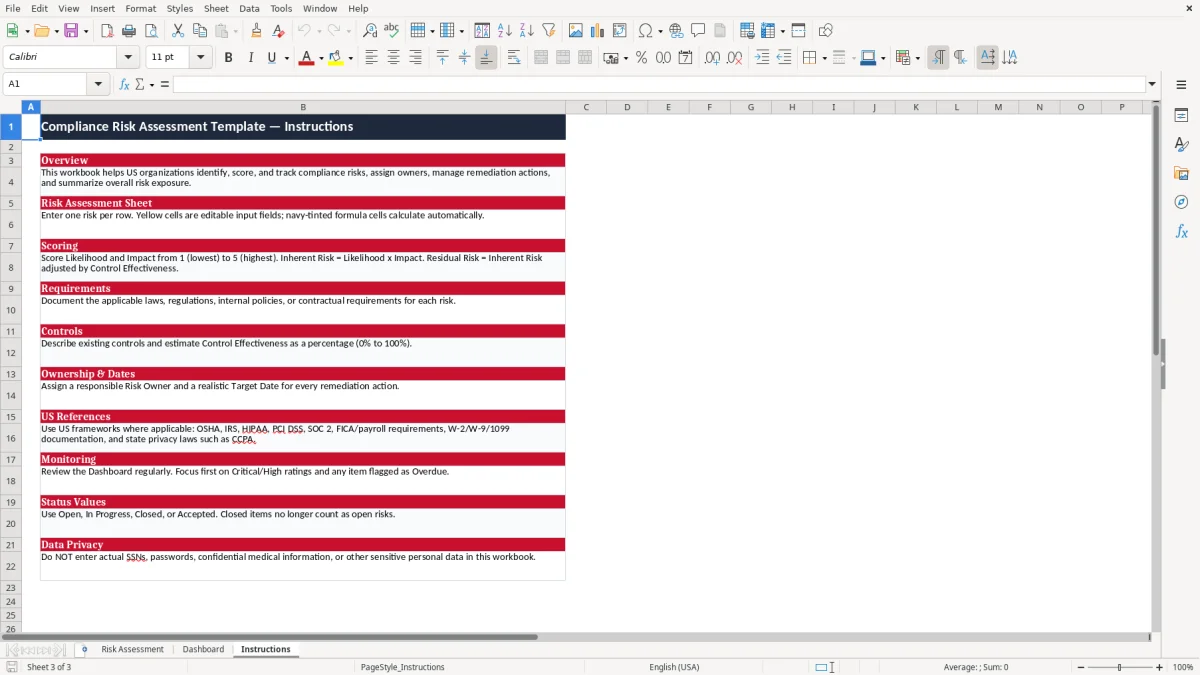Click the English (USA) language status field
This screenshot has height=675, width=1200.
click(x=674, y=667)
